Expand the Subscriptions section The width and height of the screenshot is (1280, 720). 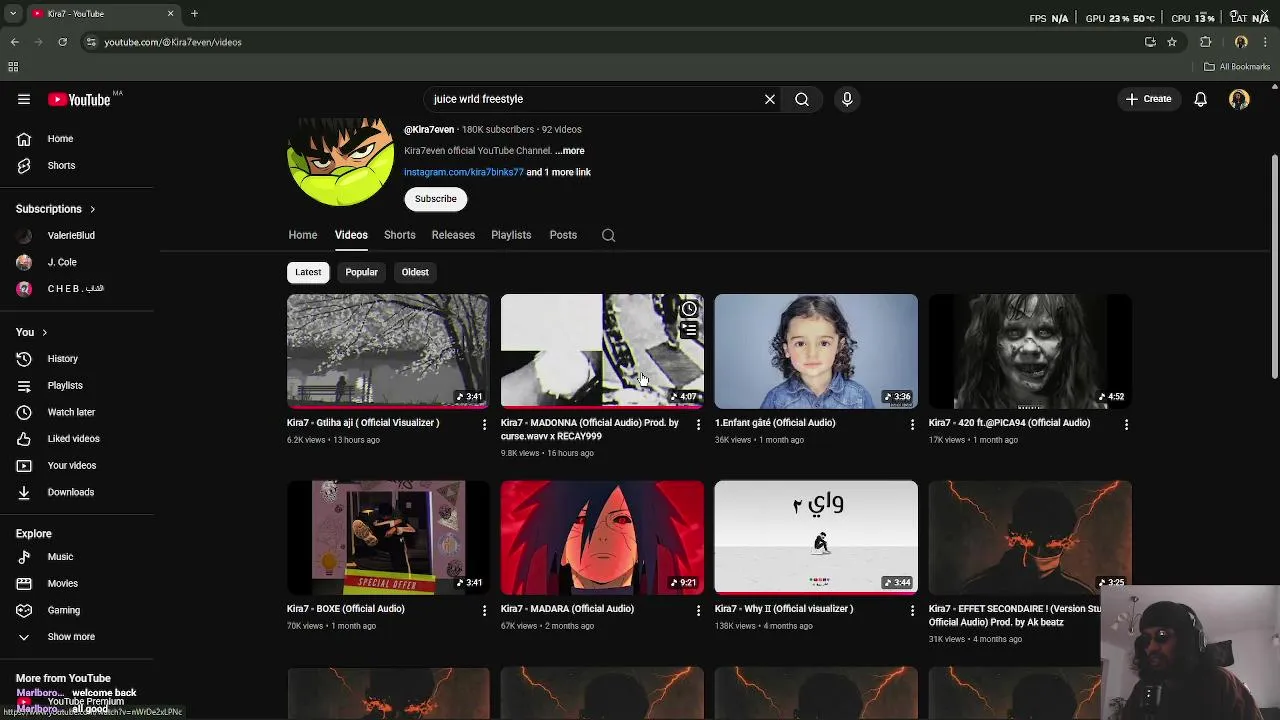(x=56, y=209)
